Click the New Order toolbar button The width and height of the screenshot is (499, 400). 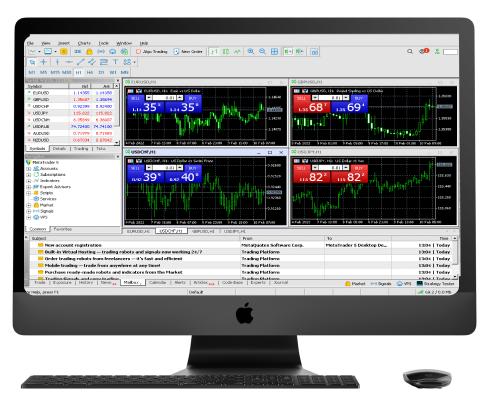[x=188, y=52]
